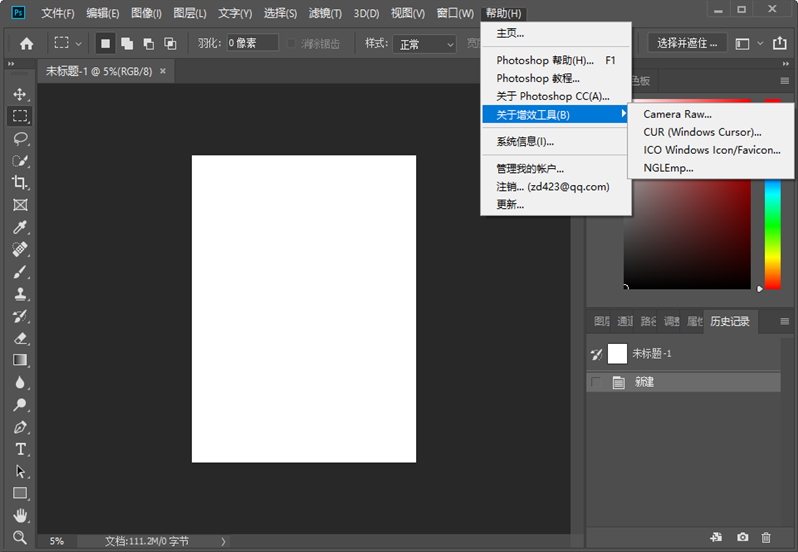Select the Path Selection tool

point(20,472)
